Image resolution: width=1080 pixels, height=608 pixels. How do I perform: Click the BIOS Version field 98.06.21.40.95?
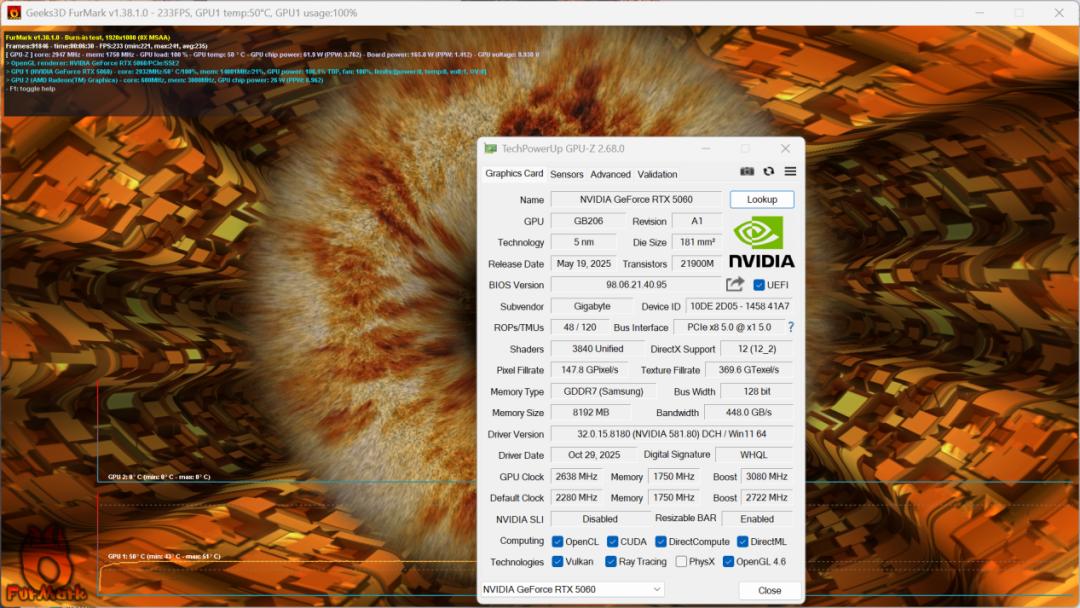[x=636, y=284]
